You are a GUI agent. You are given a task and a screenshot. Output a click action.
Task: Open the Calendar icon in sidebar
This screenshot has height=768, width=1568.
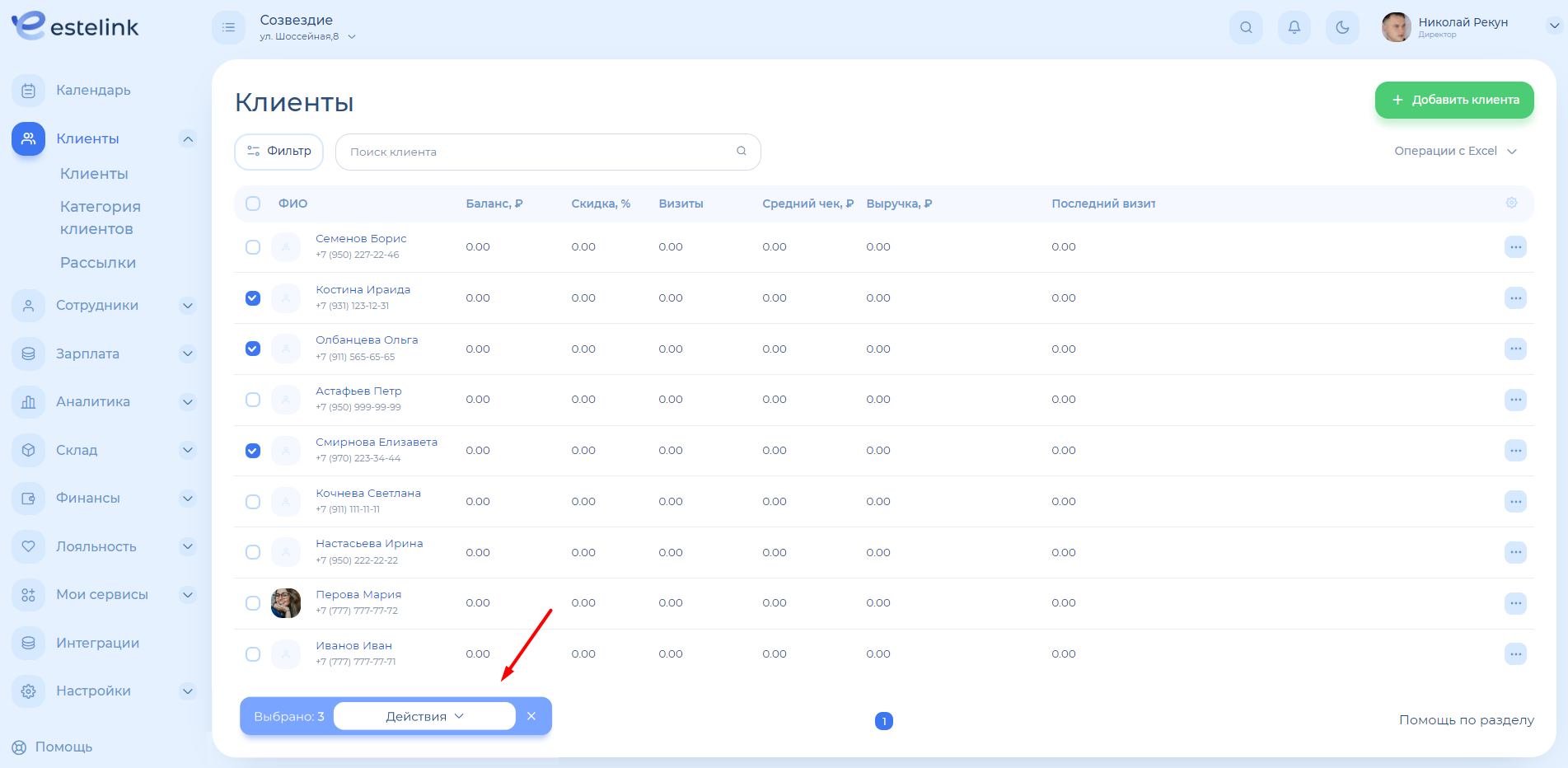tap(29, 91)
